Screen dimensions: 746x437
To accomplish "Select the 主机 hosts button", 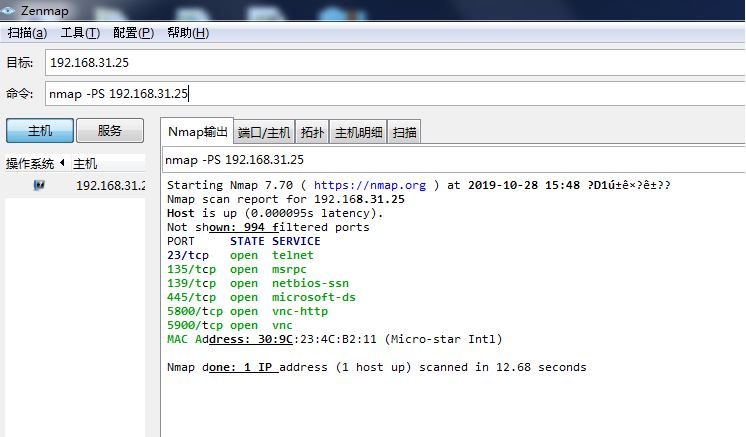I will pyautogui.click(x=40, y=130).
